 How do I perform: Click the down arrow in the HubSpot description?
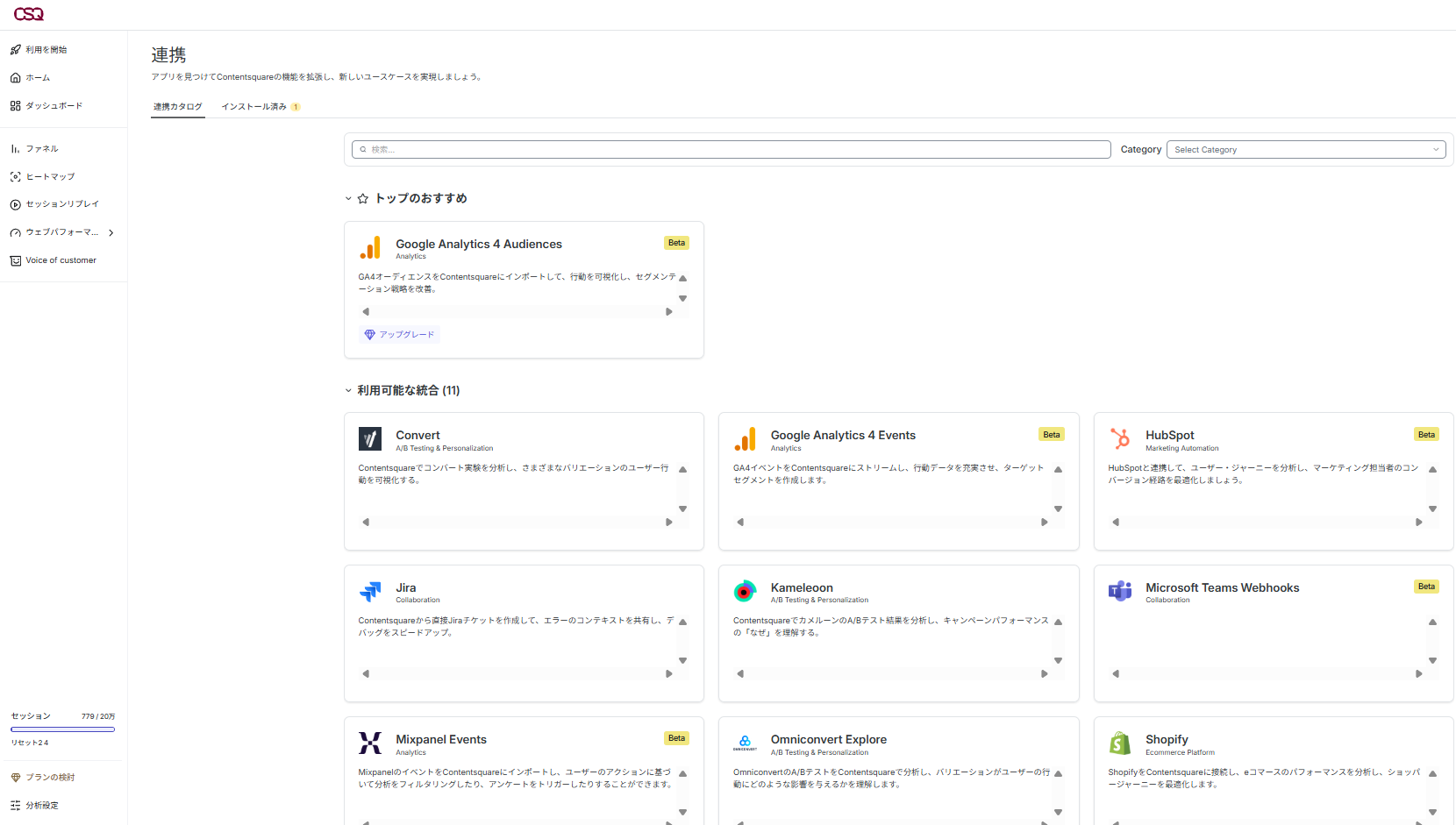[1432, 509]
